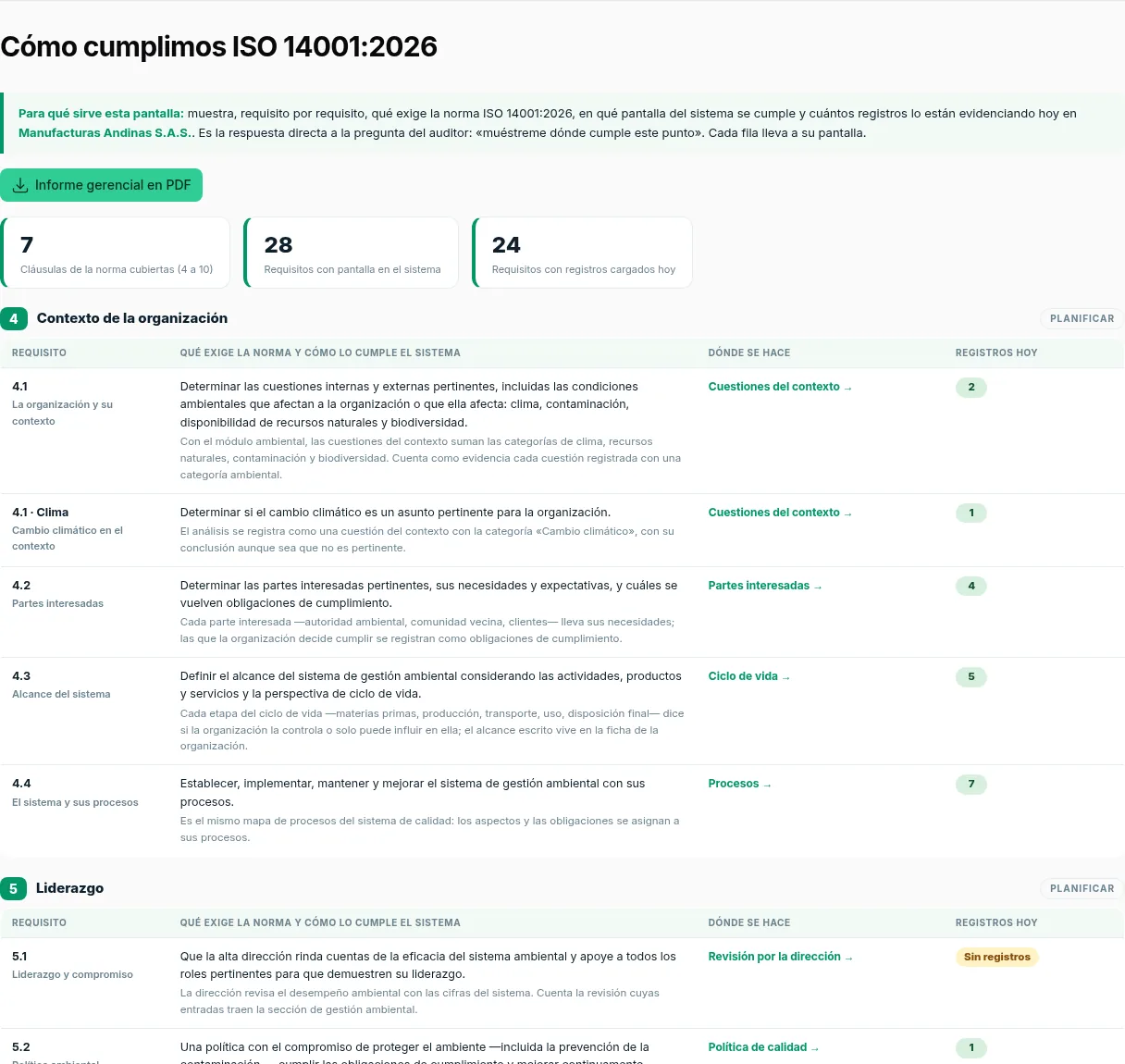Open Cuestiones del contexto link for 4.1 Clima
Screen dimensions: 1125x1064
pos(780,513)
